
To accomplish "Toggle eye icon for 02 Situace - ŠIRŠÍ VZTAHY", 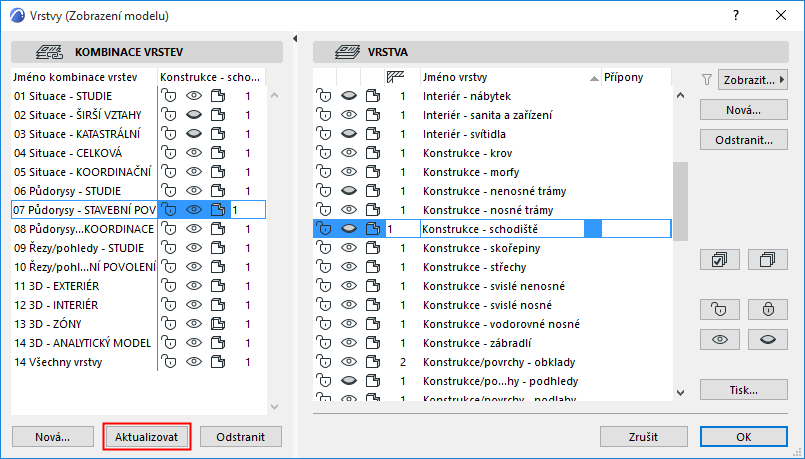I will click(x=194, y=115).
